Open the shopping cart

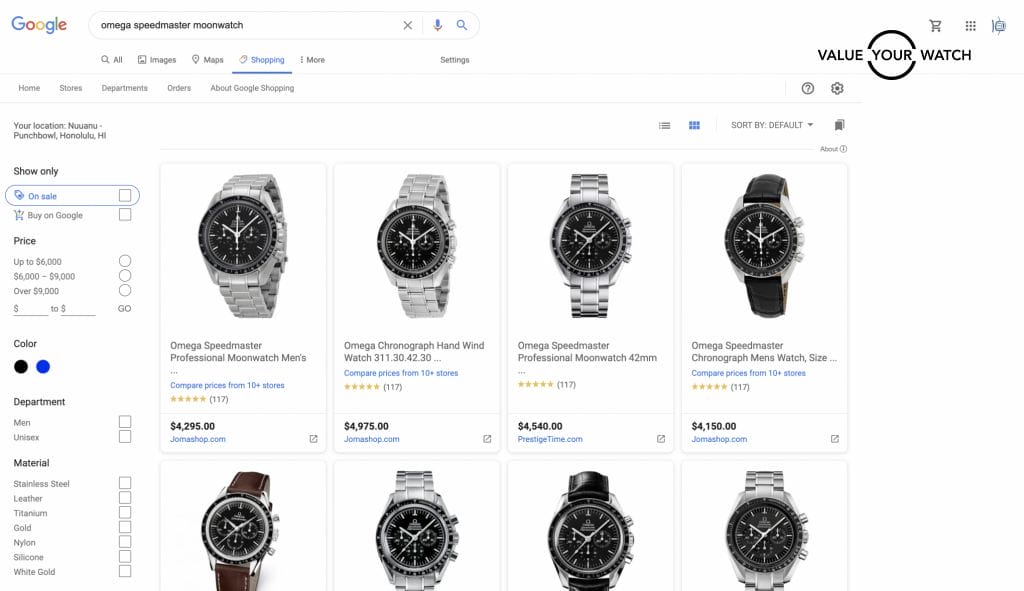point(935,26)
